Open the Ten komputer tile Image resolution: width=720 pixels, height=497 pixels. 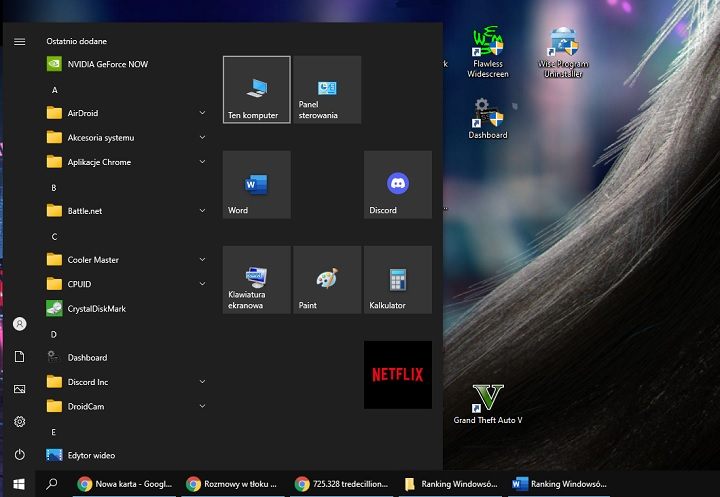[x=257, y=90]
